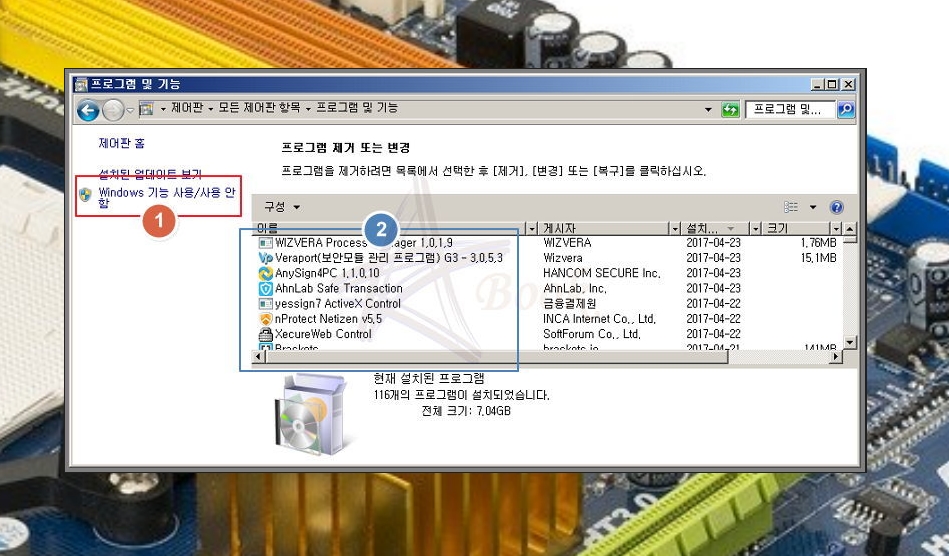Viewport: 949px width, 556px height.
Task: Click the AnySign4PC program icon
Action: [265, 273]
